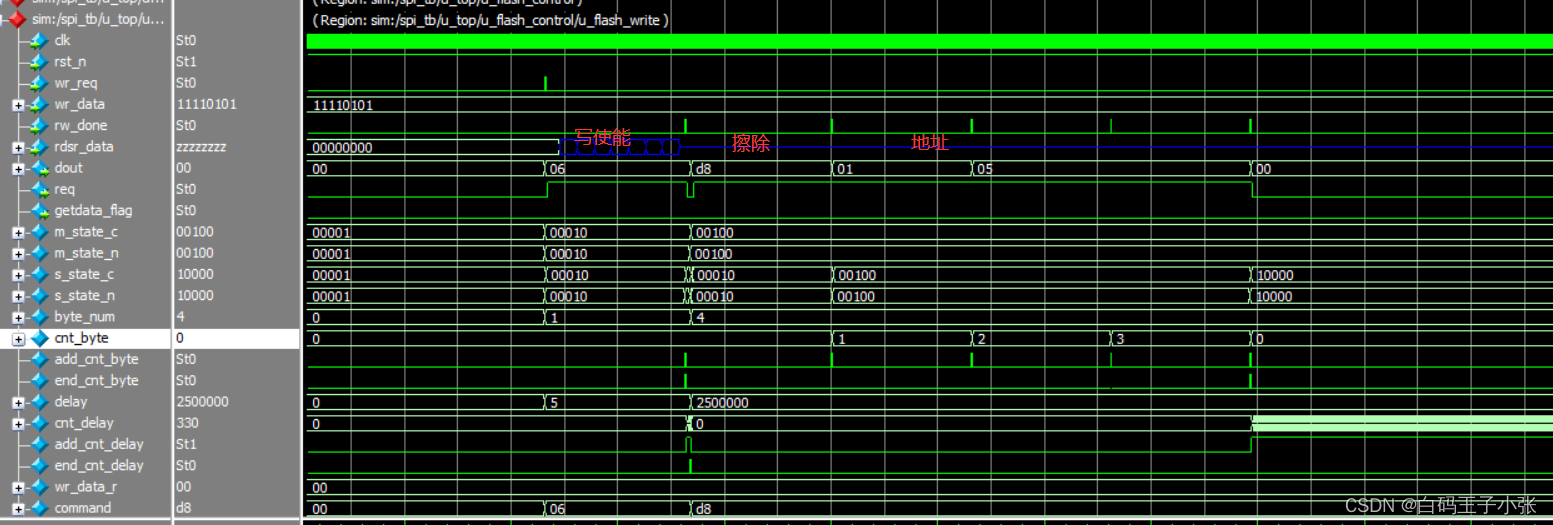1553x525 pixels.
Task: Click the clk value St0
Action: click(x=186, y=41)
